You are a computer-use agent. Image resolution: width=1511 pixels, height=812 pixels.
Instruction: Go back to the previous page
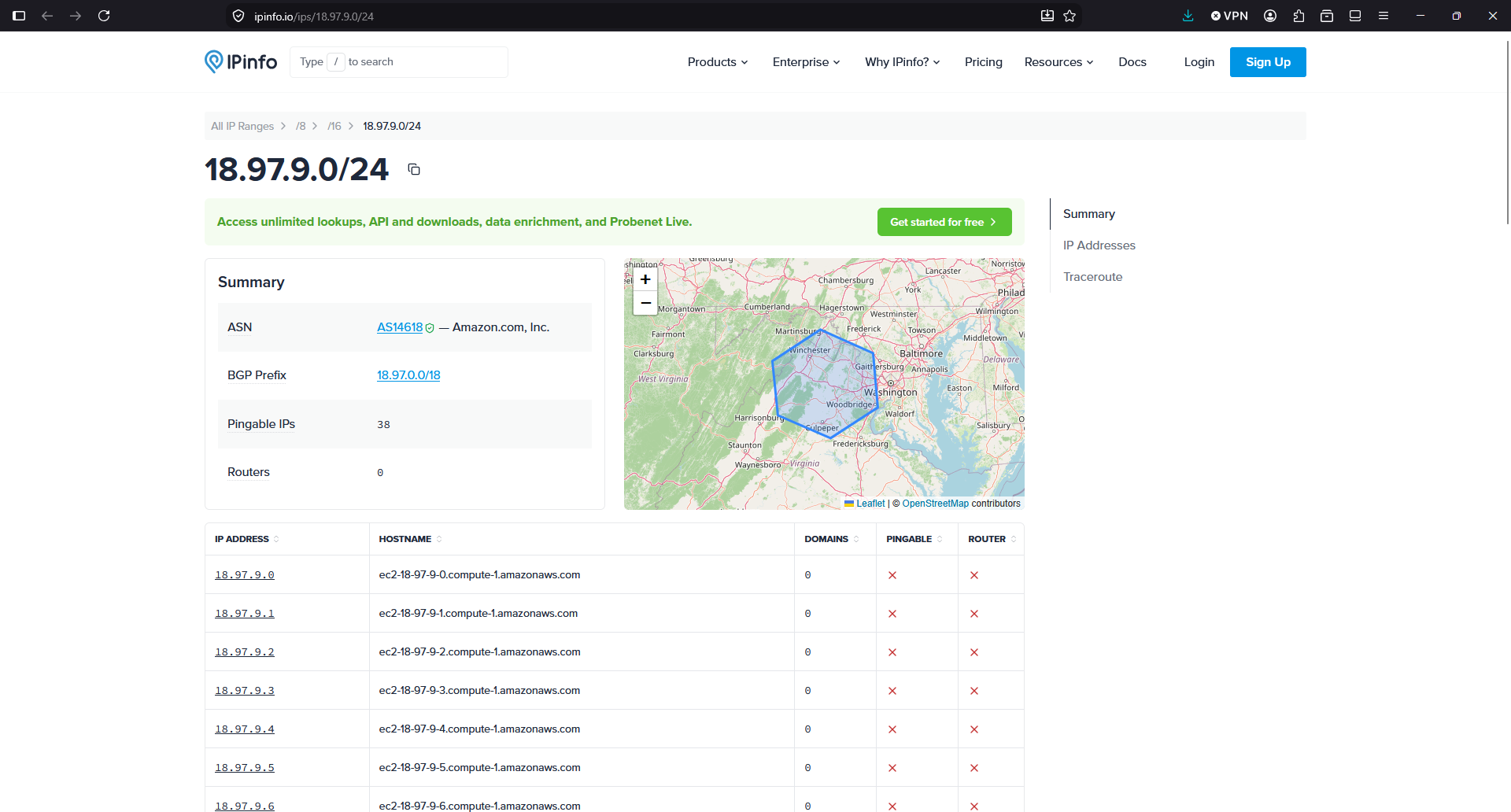(47, 16)
